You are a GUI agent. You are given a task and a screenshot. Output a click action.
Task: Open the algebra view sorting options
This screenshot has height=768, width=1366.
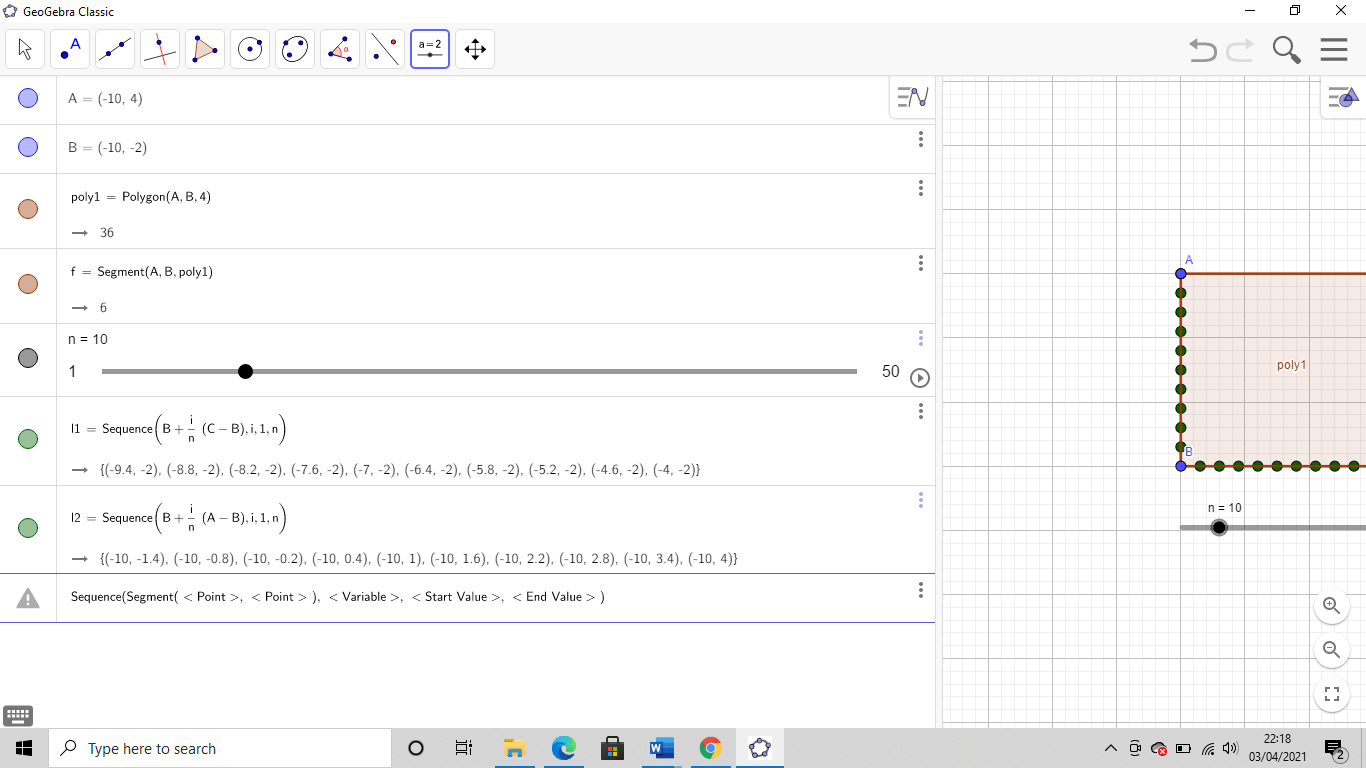[x=911, y=97]
